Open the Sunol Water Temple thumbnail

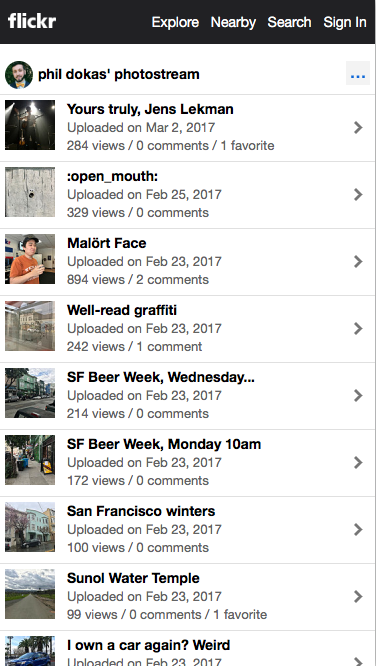(30, 594)
